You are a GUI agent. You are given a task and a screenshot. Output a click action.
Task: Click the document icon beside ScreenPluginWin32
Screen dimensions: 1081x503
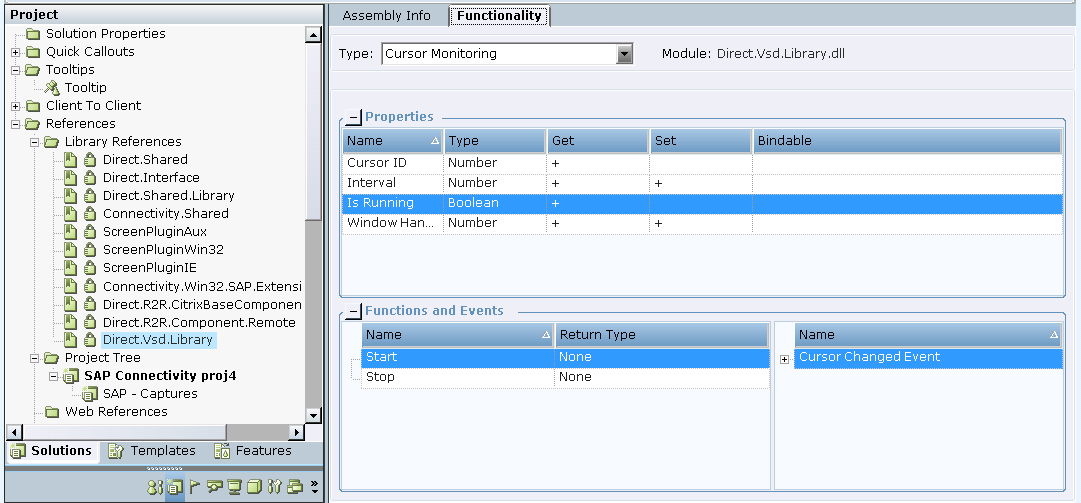coord(70,249)
